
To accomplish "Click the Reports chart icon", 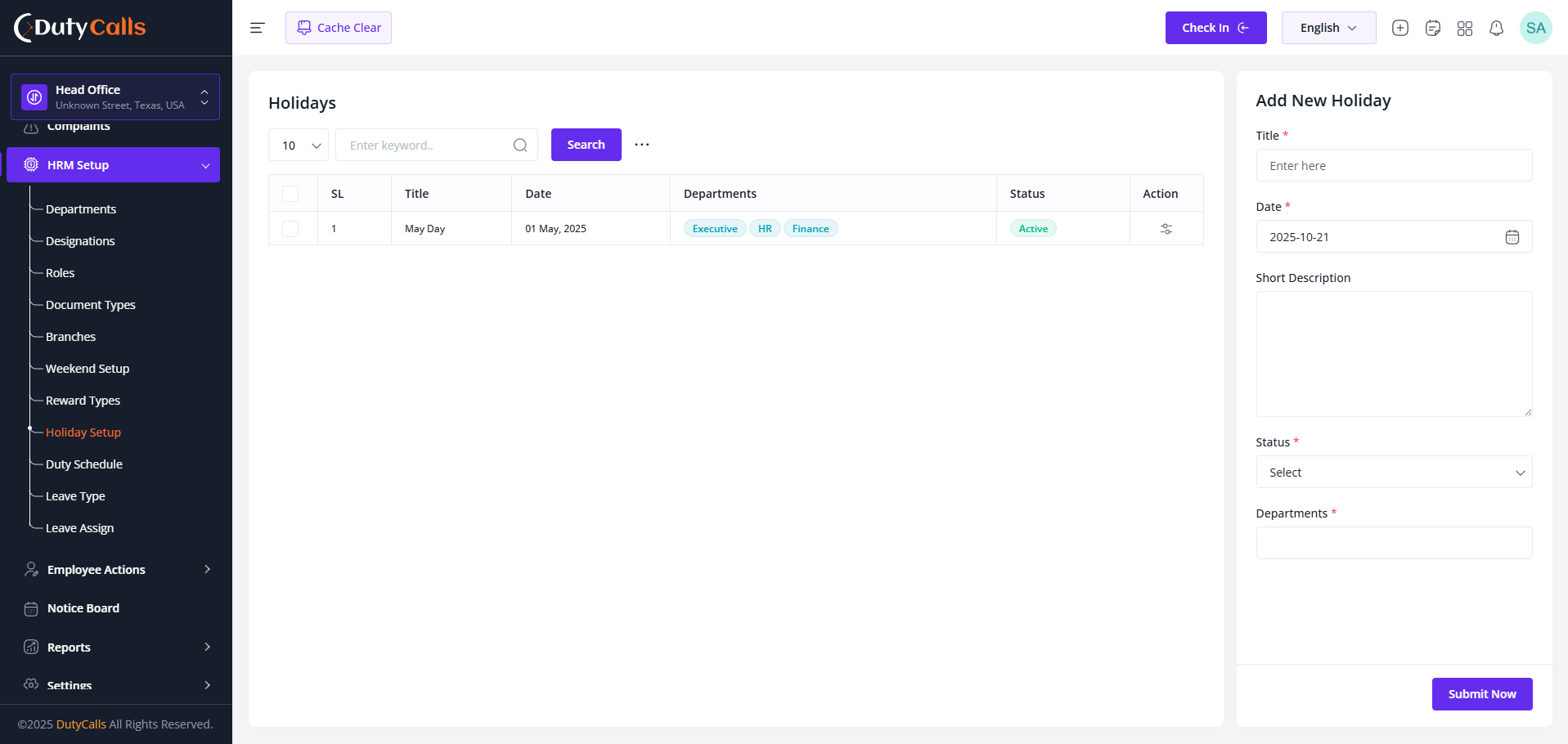I will point(31,647).
